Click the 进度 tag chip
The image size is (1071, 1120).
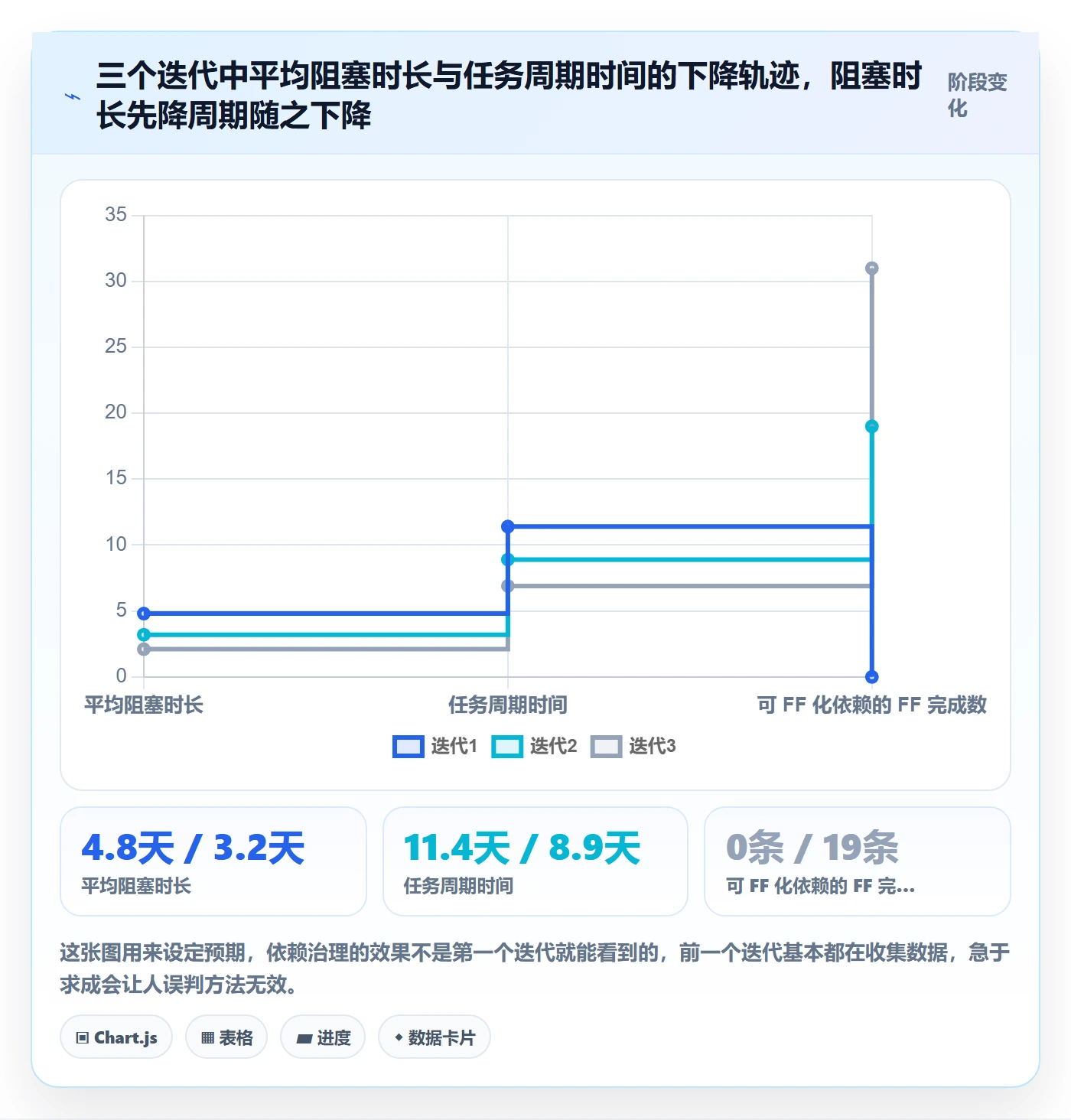pyautogui.click(x=323, y=1037)
